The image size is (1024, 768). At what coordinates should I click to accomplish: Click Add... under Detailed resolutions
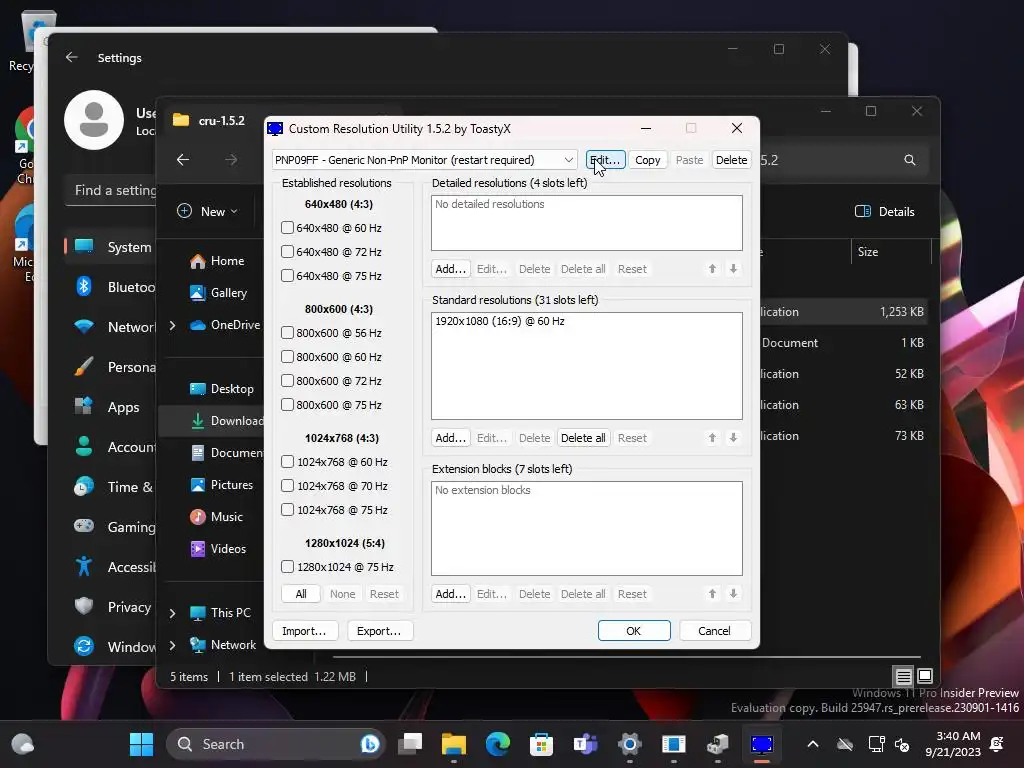click(x=451, y=269)
